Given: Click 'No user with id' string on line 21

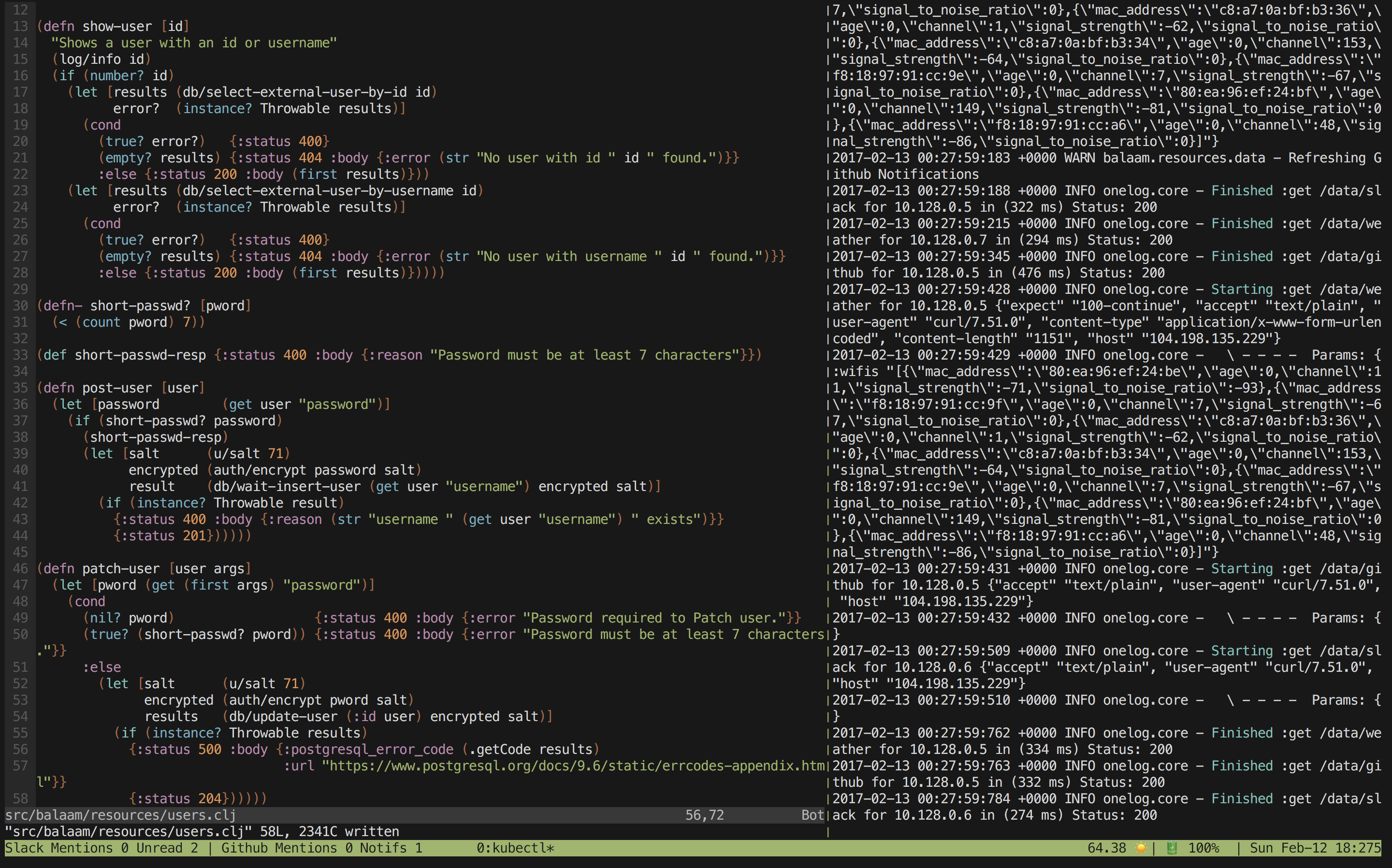Looking at the screenshot, I should click(546, 158).
